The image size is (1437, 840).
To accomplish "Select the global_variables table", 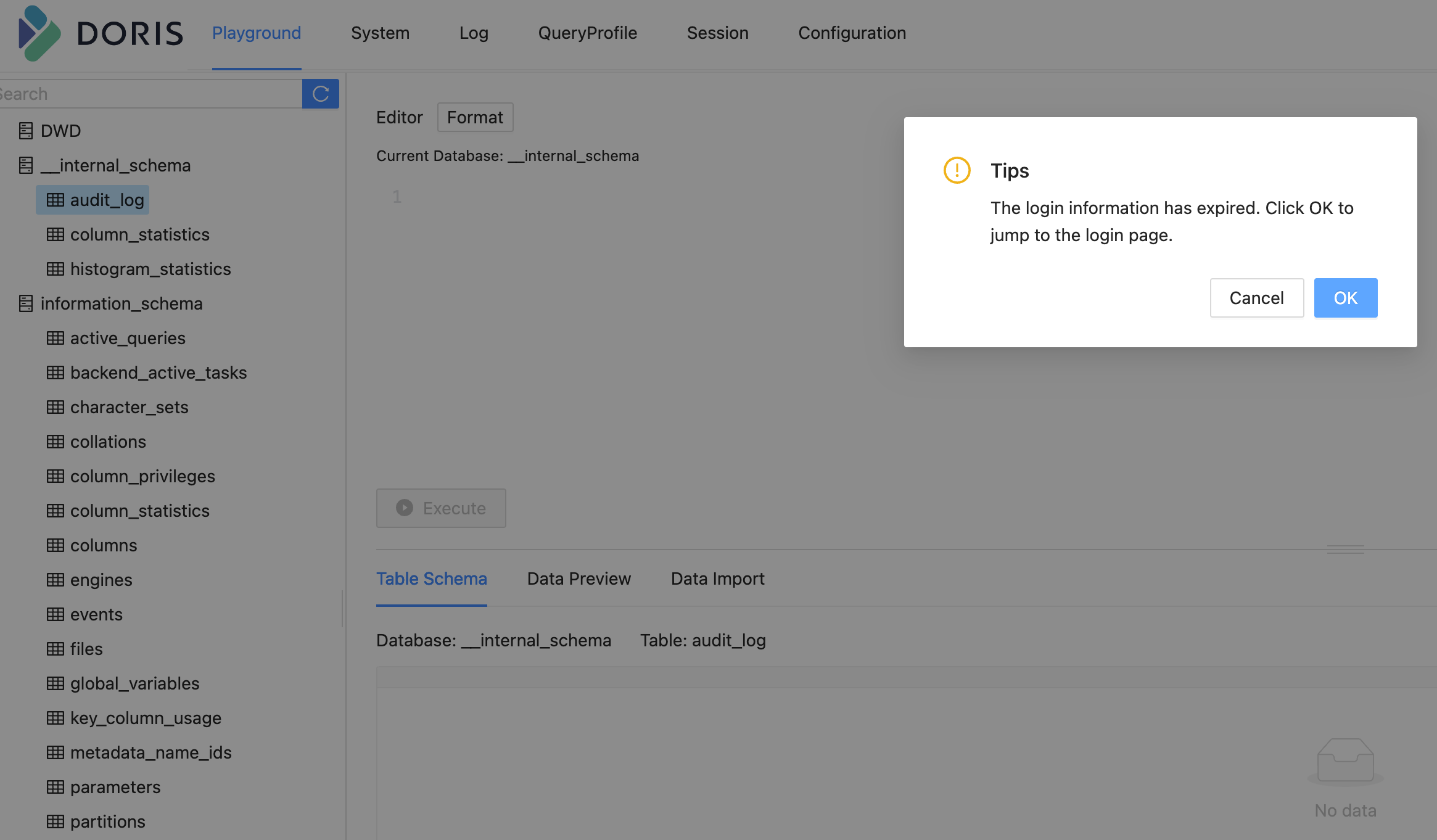I will pyautogui.click(x=135, y=683).
